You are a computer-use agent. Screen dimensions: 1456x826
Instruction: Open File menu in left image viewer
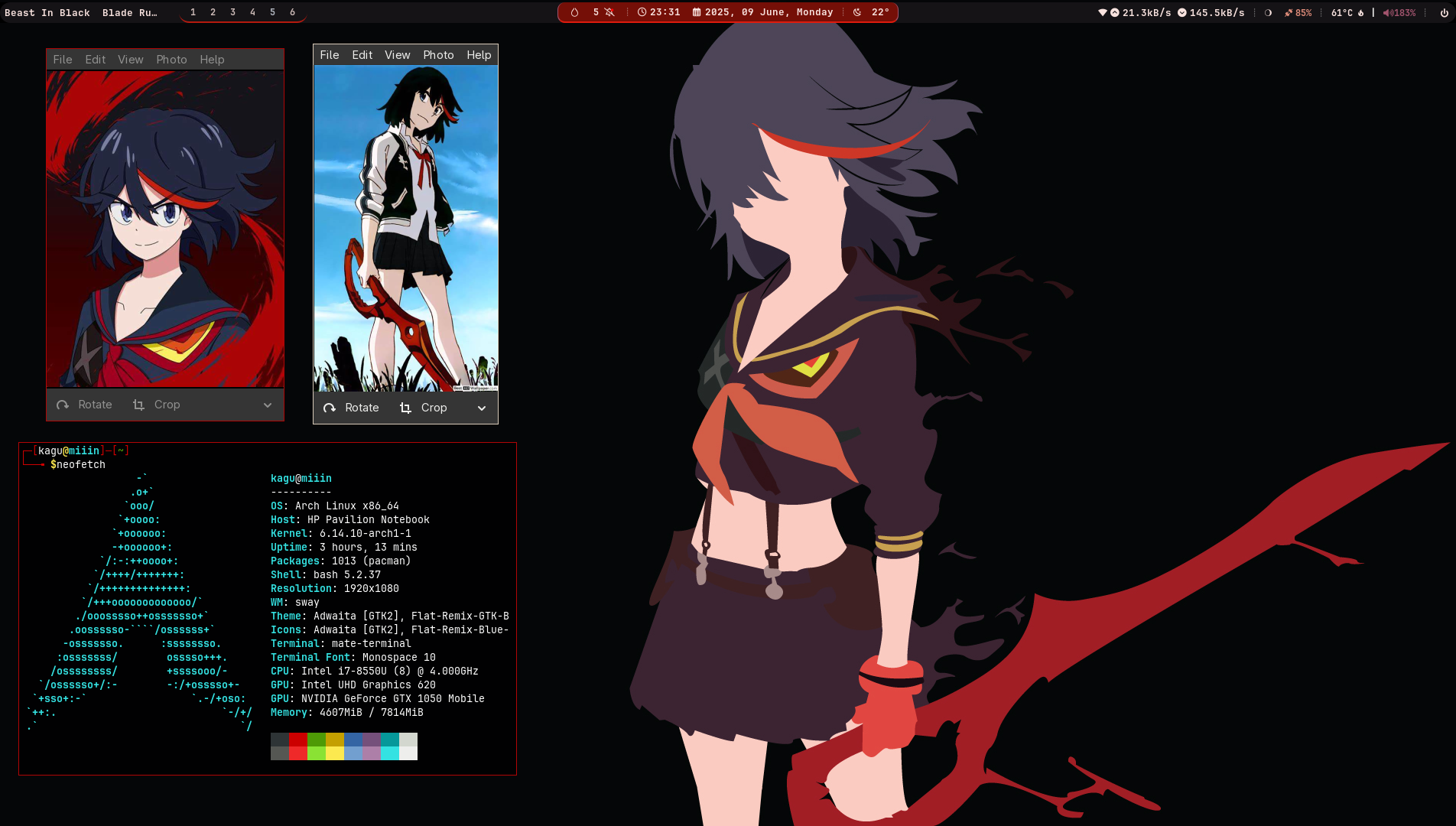coord(63,60)
